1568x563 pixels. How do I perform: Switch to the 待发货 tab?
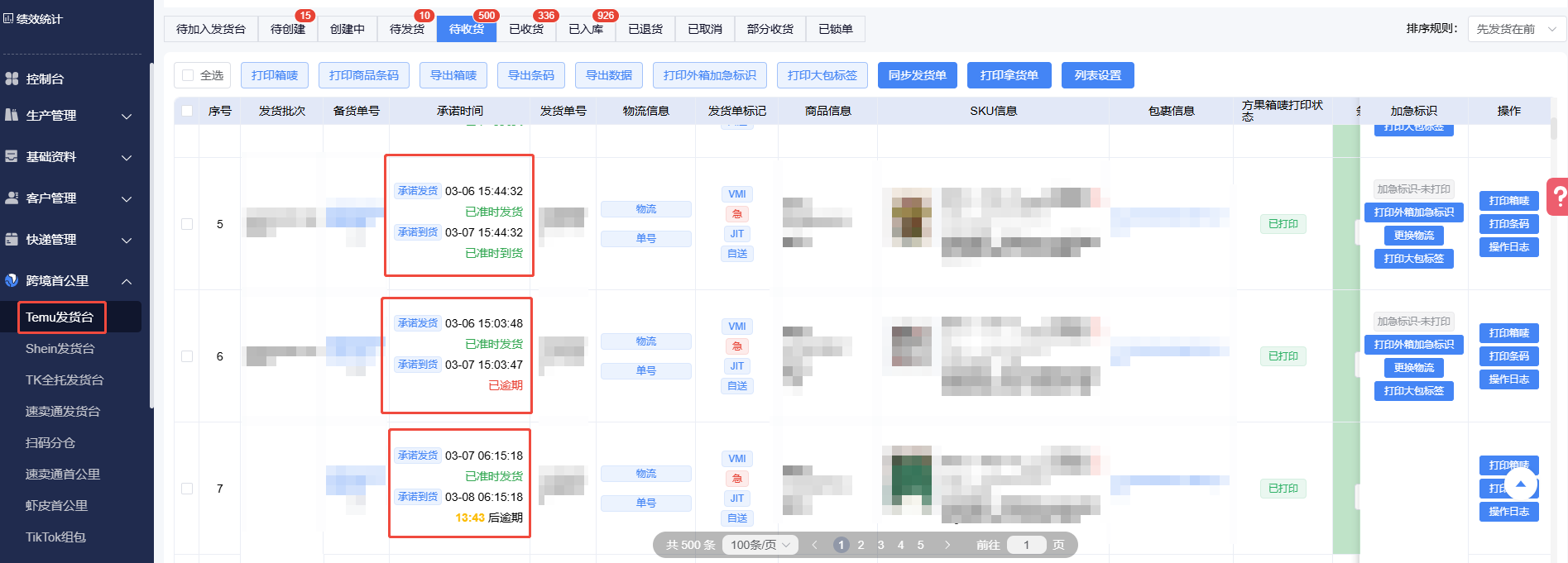click(407, 29)
